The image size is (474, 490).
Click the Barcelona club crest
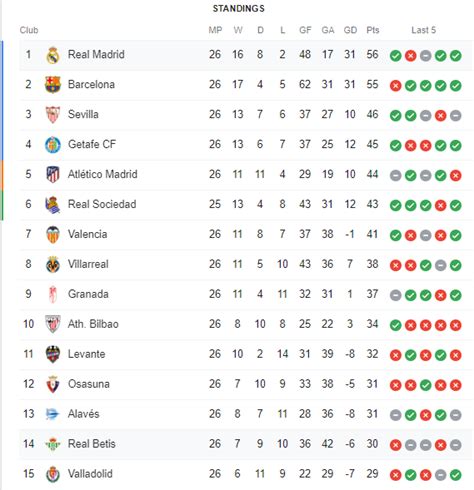coord(53,85)
